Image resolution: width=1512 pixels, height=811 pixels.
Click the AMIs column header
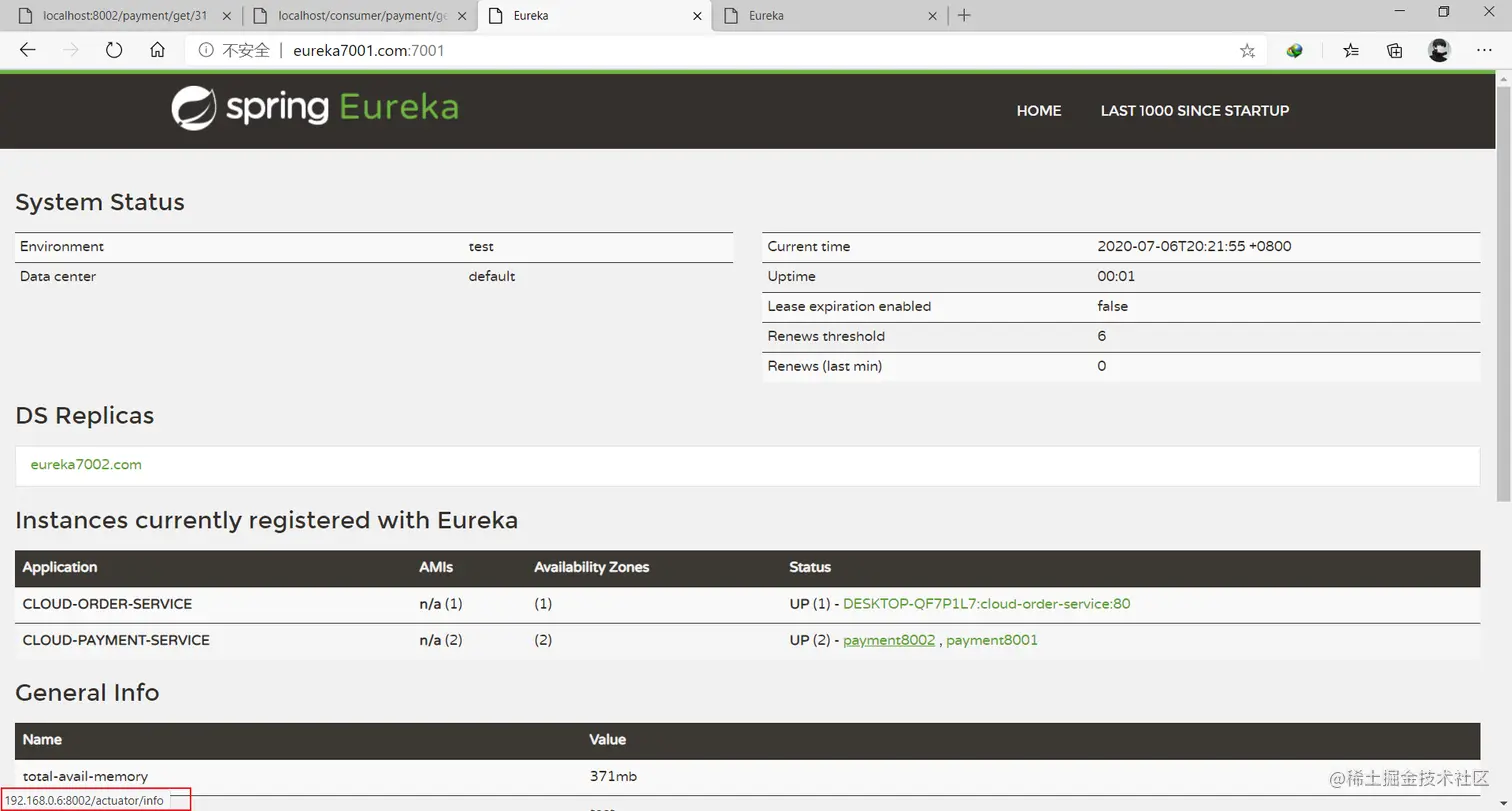pos(436,567)
